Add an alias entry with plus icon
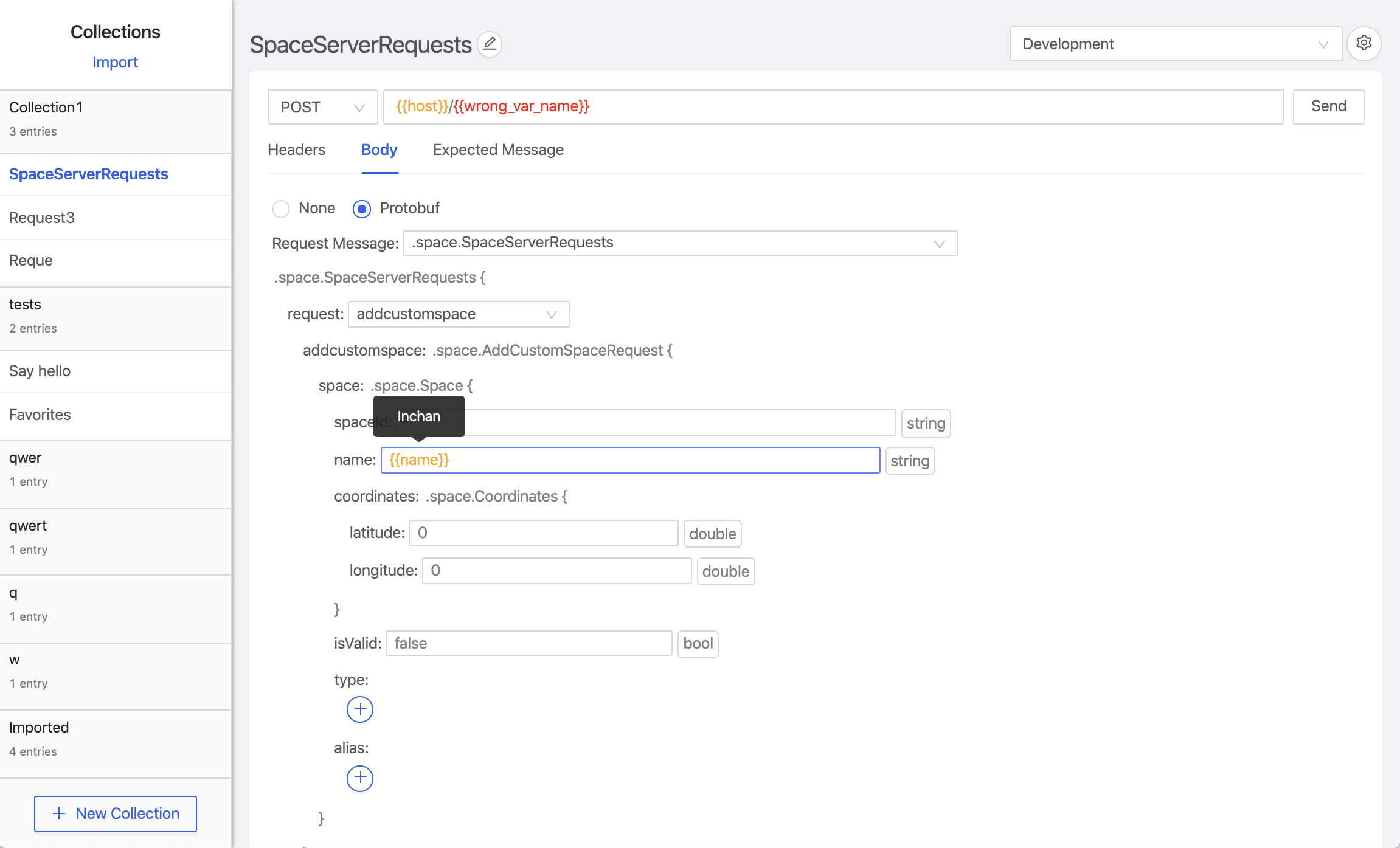The width and height of the screenshot is (1400, 848). pyautogui.click(x=360, y=778)
